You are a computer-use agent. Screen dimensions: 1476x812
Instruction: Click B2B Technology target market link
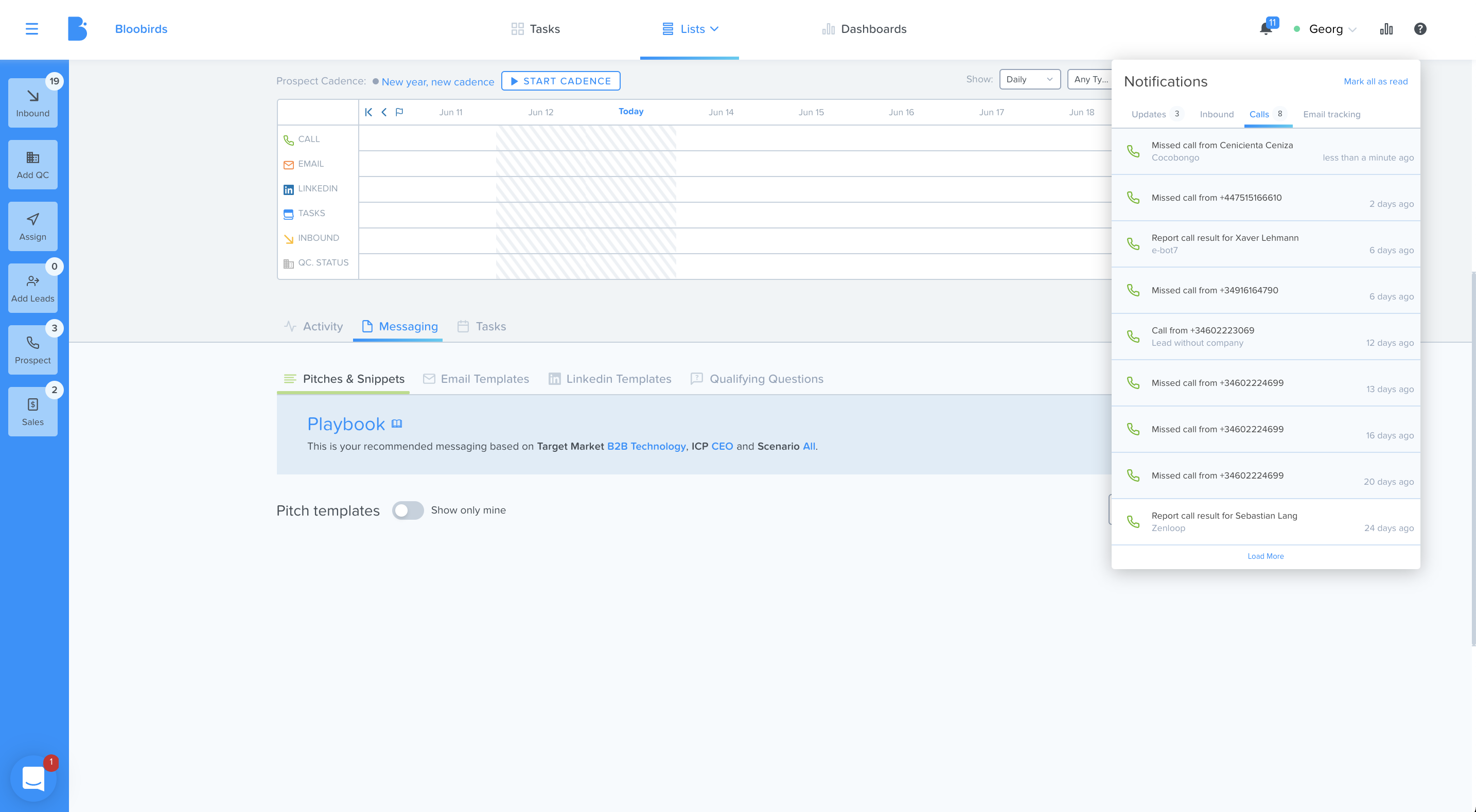(646, 446)
